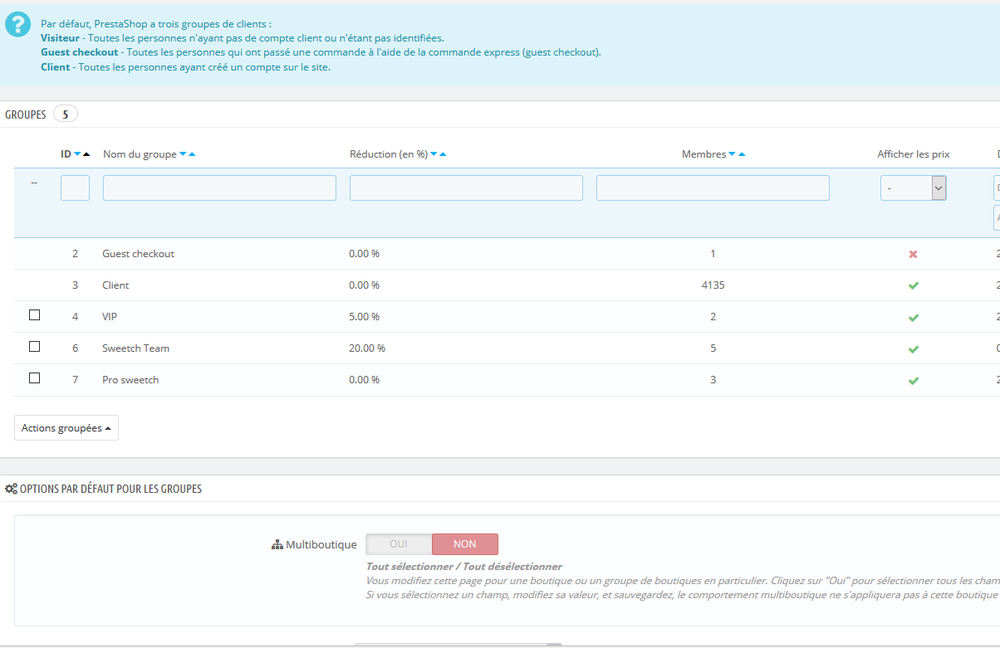Click Guest checkout bold label in help box
The width and height of the screenshot is (1000, 648).
(x=79, y=52)
